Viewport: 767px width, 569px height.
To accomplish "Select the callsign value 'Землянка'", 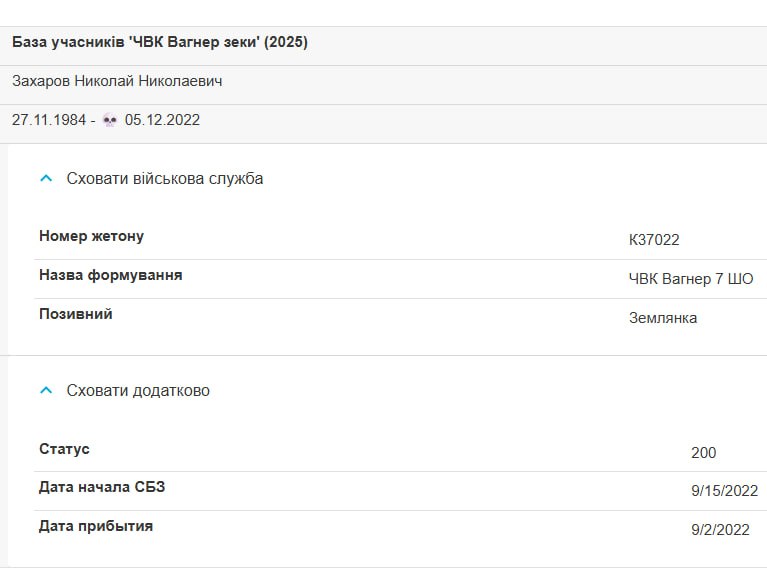I will pyautogui.click(x=663, y=318).
